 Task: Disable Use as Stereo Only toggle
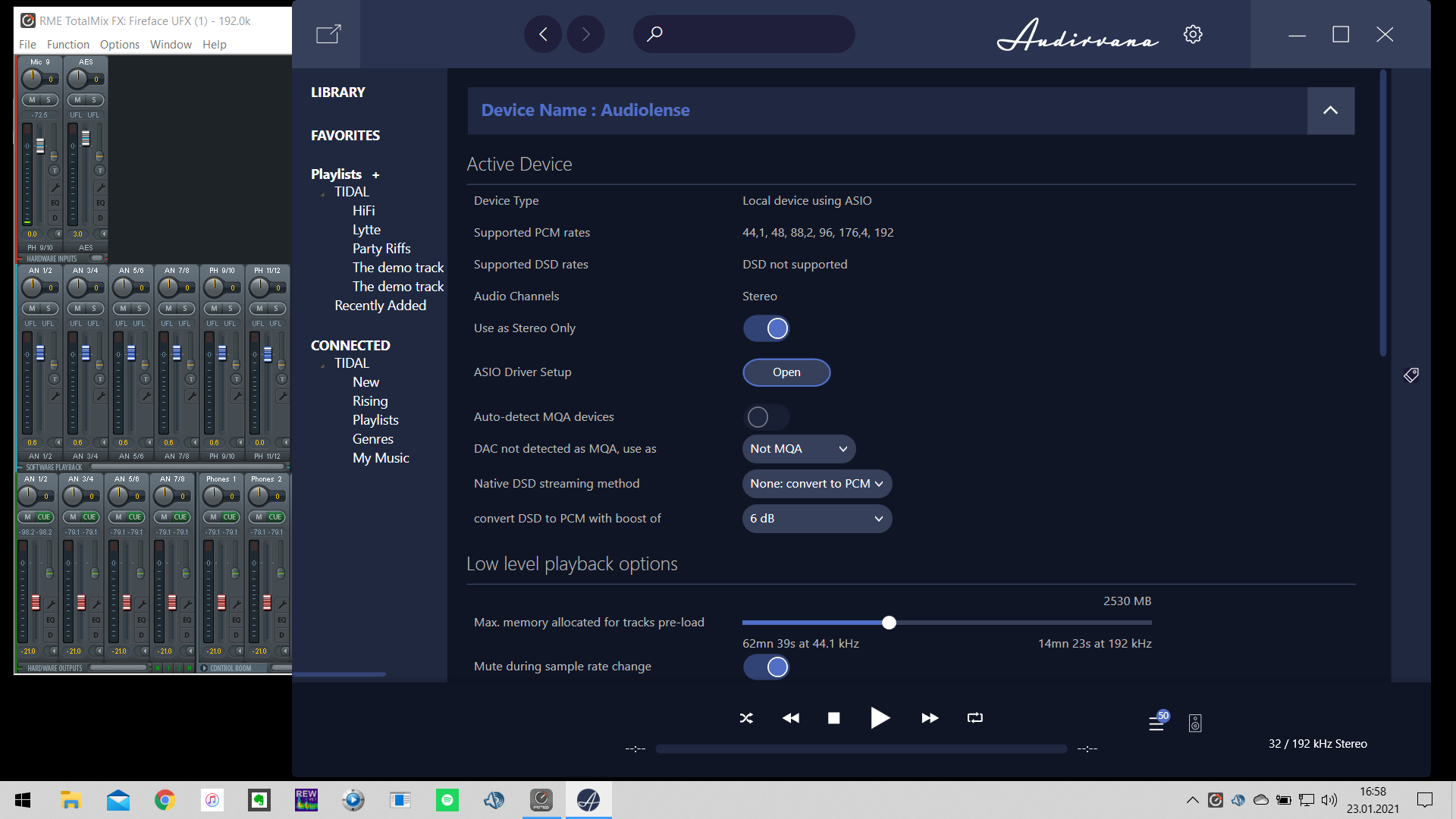click(767, 328)
